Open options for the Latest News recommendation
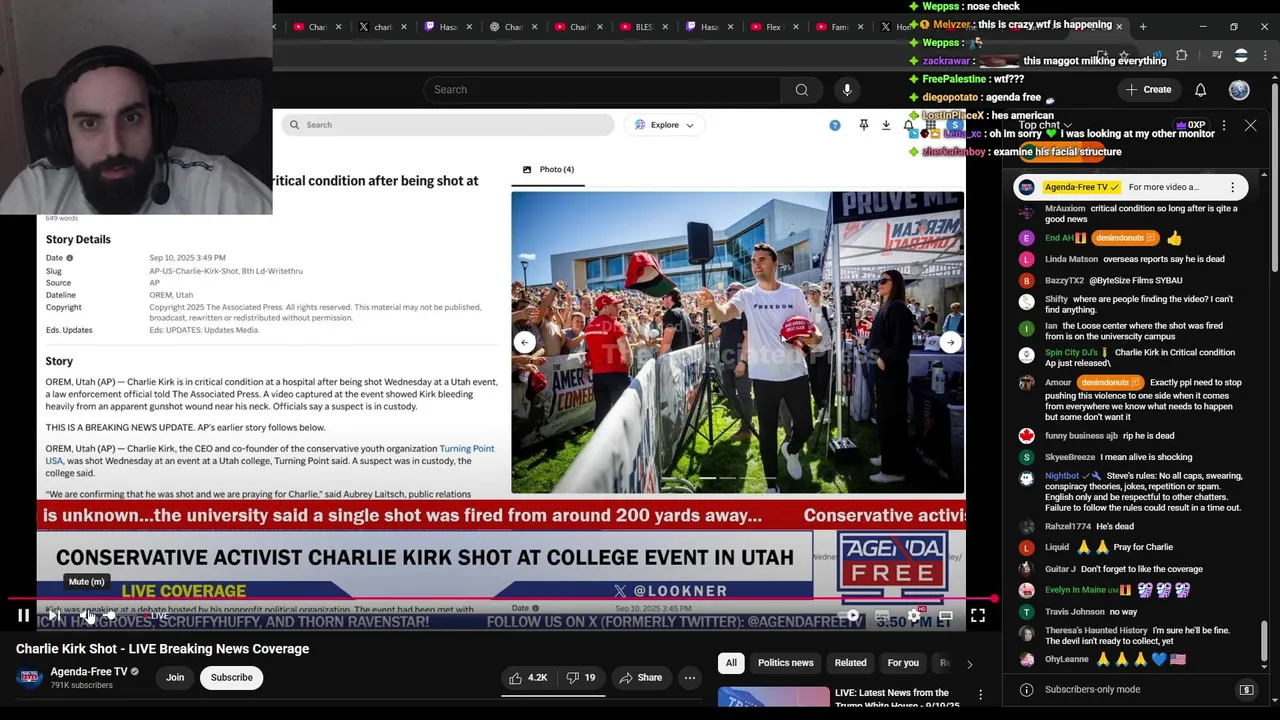Image resolution: width=1280 pixels, height=720 pixels. tap(980, 695)
